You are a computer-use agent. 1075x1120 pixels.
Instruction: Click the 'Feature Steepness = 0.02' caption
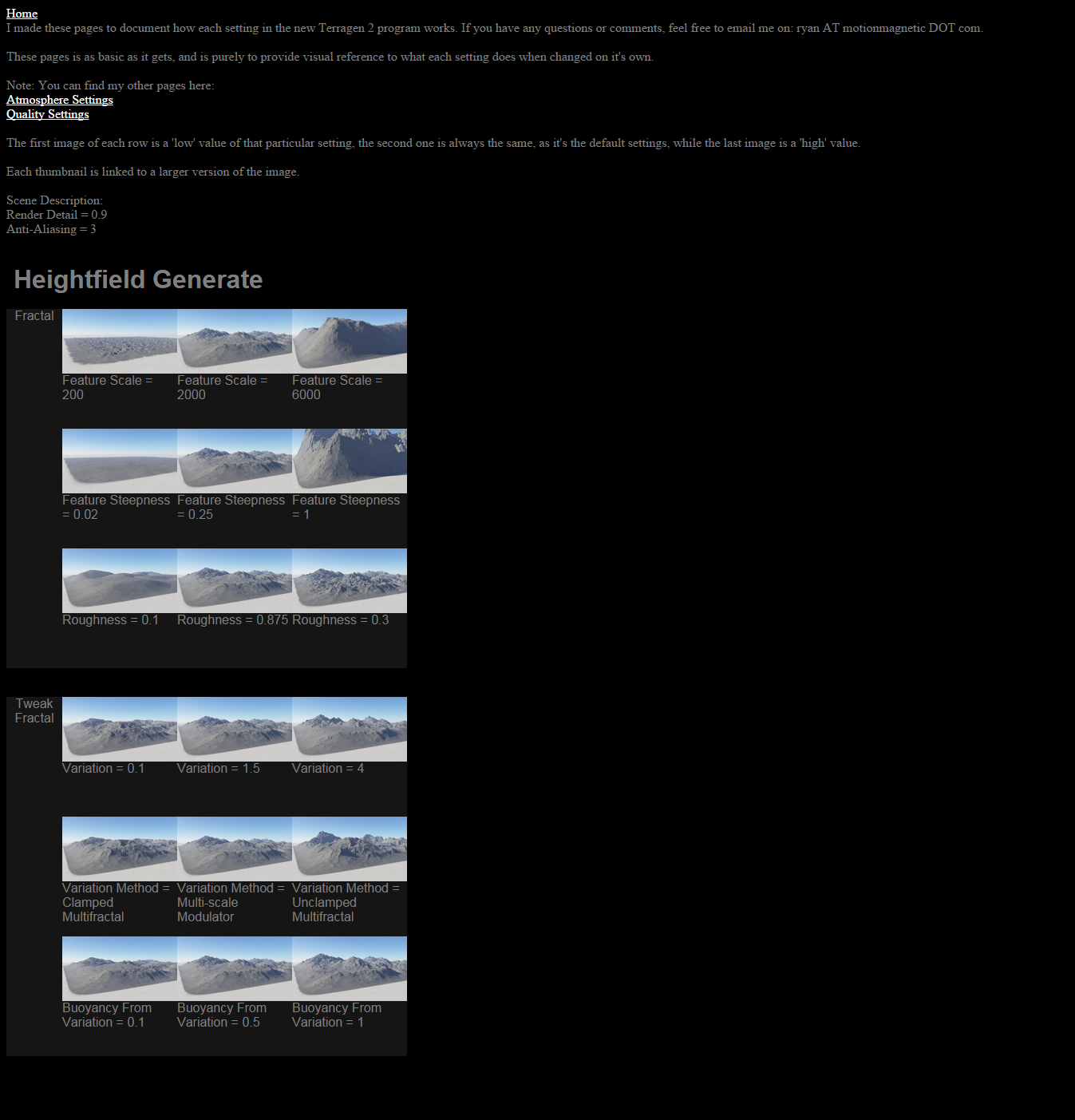point(117,508)
